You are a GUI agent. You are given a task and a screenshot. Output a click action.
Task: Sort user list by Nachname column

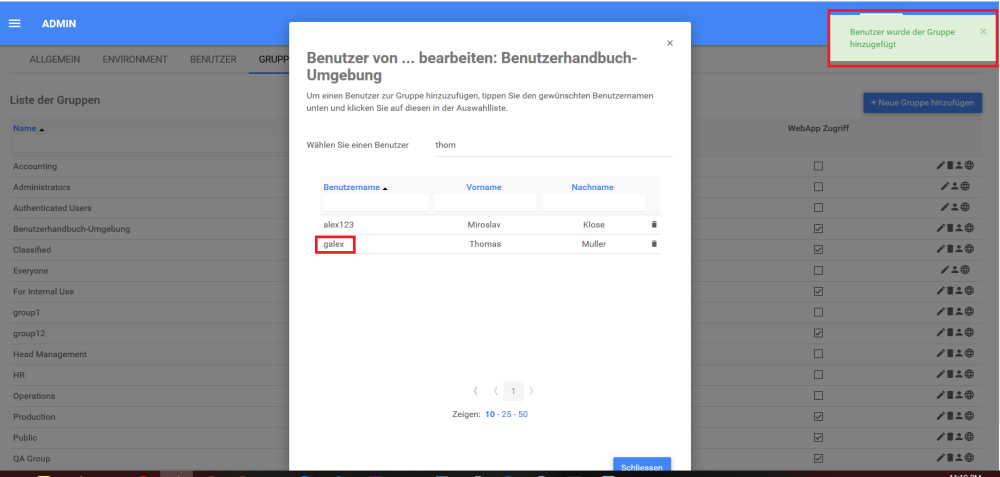click(x=592, y=187)
